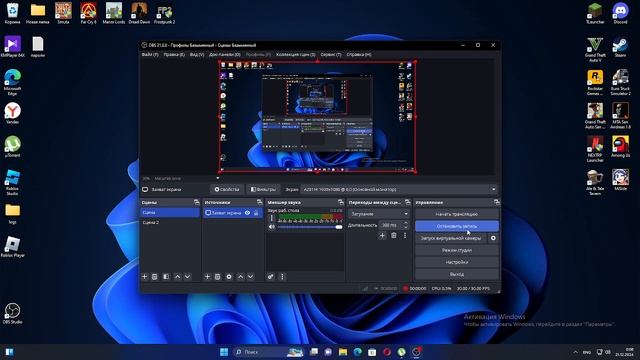Open screen selection dropdown in source toolbar
Screen dimensions: 640x360
point(399,189)
